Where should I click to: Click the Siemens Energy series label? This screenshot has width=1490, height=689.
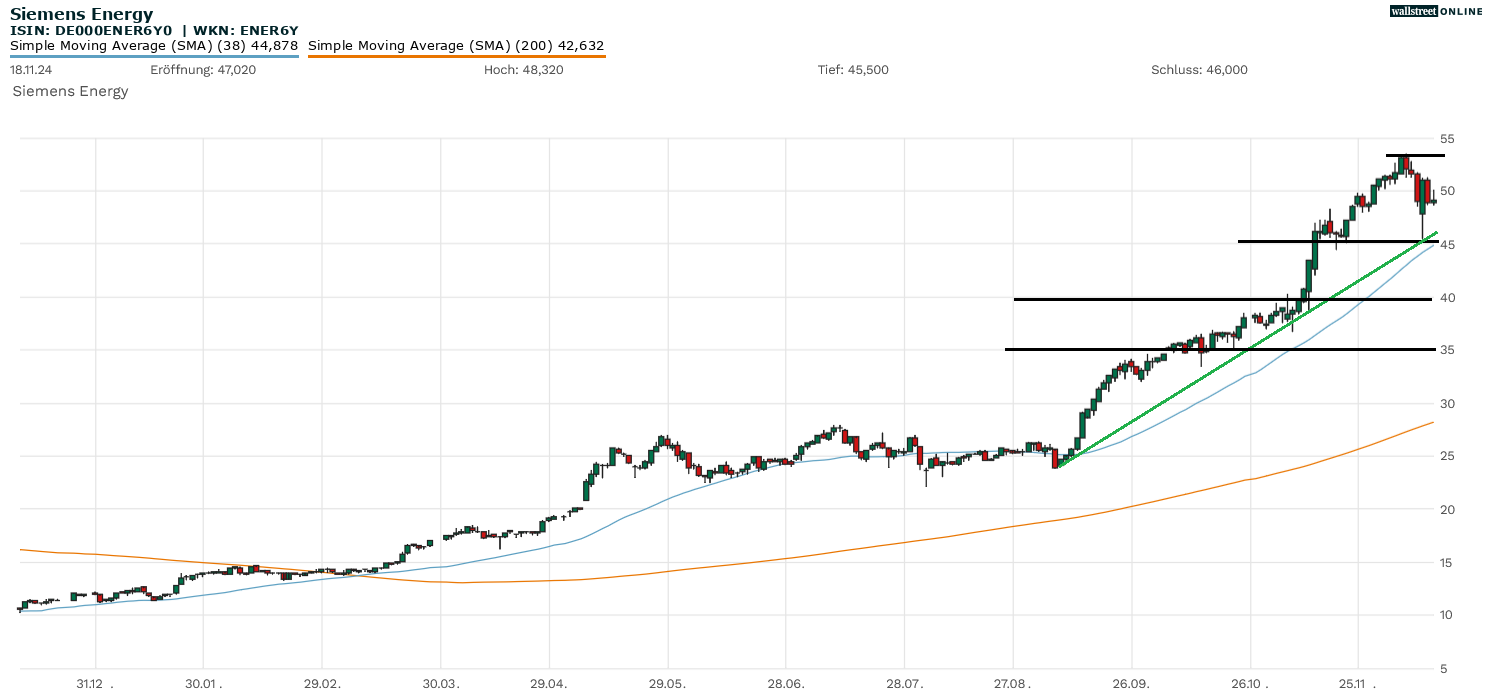pyautogui.click(x=70, y=91)
